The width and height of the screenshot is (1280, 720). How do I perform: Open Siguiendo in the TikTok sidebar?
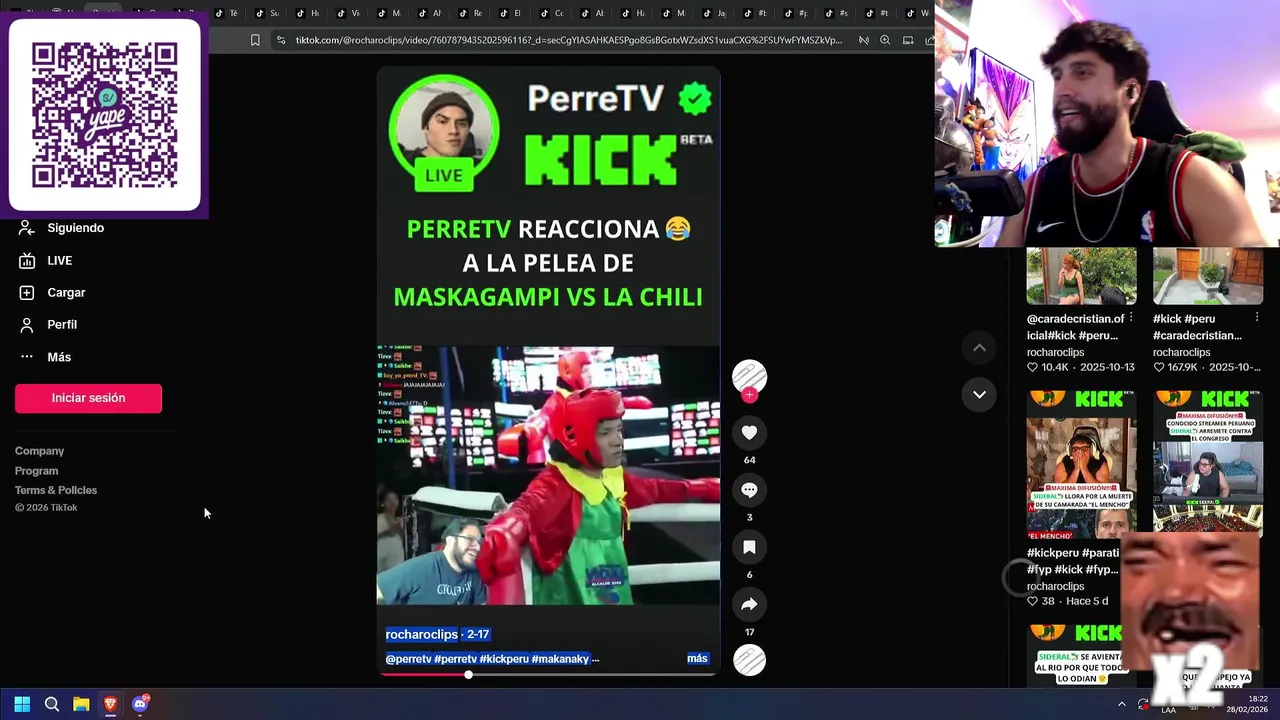point(61,228)
